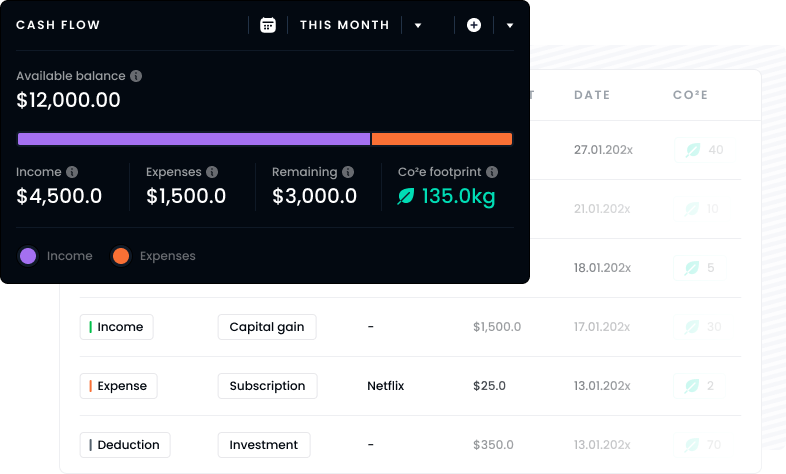Click info icon next to Available balance

(136, 76)
